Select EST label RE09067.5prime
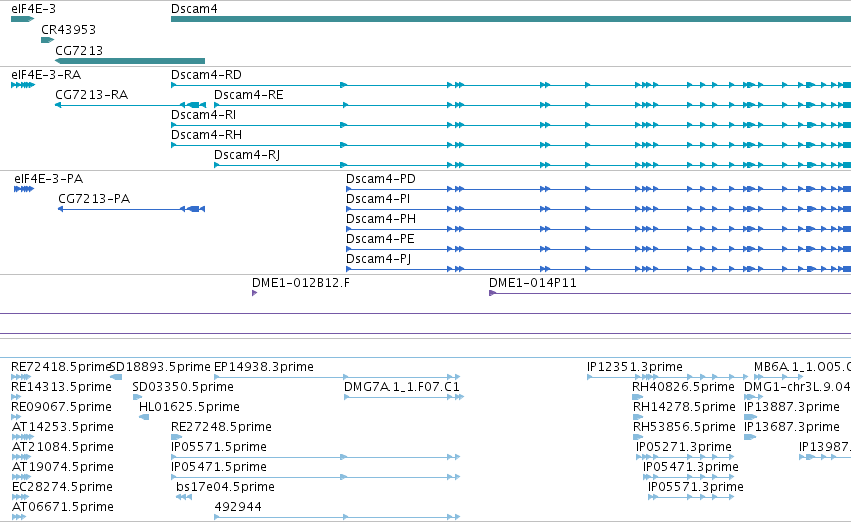851x522 pixels. pos(61,407)
